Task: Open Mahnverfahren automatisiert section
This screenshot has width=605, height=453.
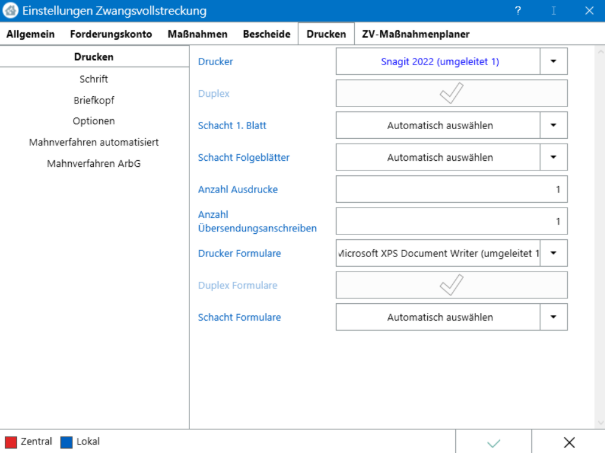Action: [94, 142]
